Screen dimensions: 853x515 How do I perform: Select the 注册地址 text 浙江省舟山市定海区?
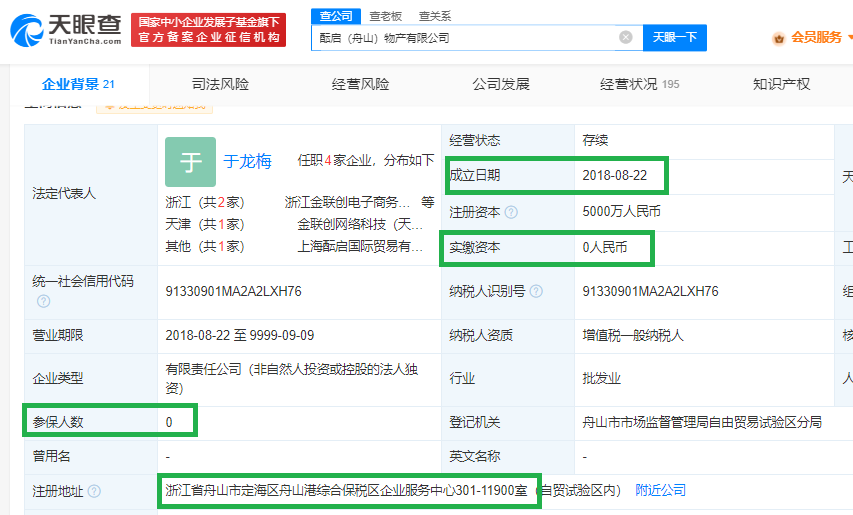coord(222,491)
